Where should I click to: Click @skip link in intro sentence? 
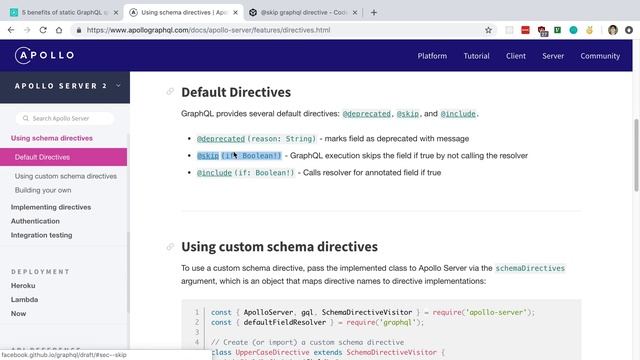408,114
